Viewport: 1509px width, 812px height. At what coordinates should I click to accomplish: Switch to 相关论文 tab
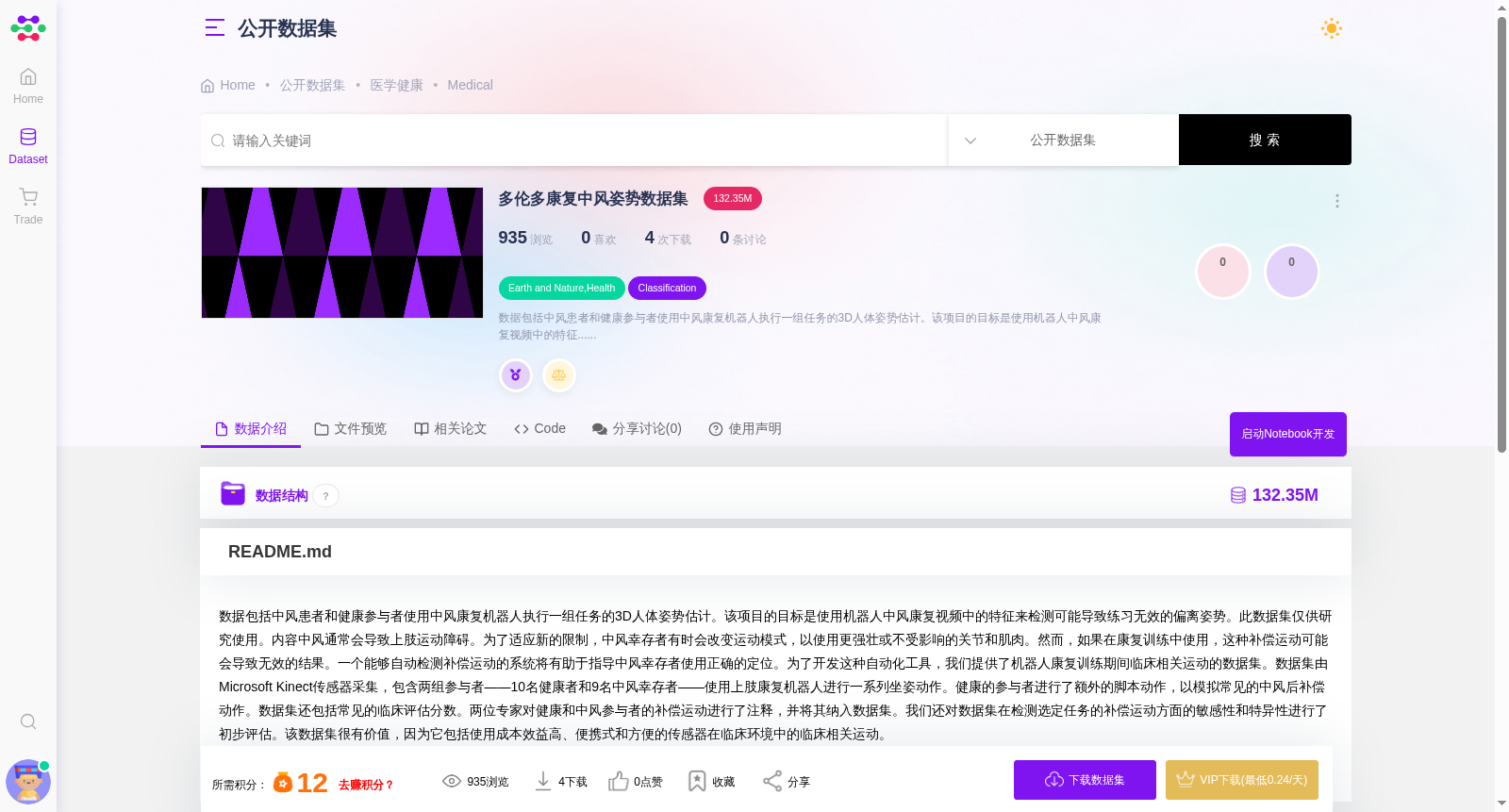451,428
